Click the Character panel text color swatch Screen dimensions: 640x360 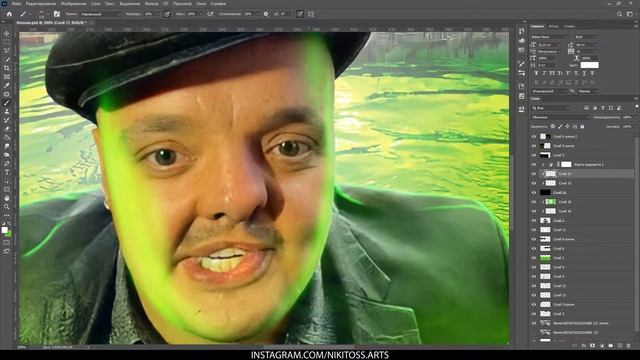(589, 65)
